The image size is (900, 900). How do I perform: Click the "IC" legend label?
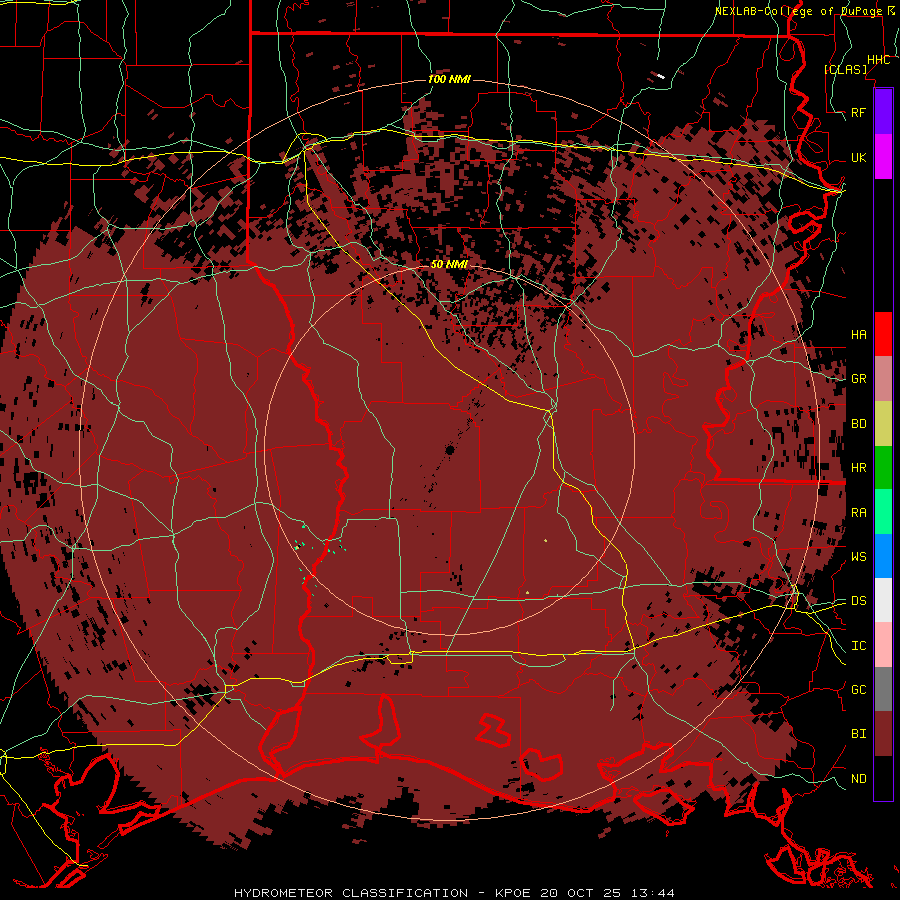tap(858, 646)
